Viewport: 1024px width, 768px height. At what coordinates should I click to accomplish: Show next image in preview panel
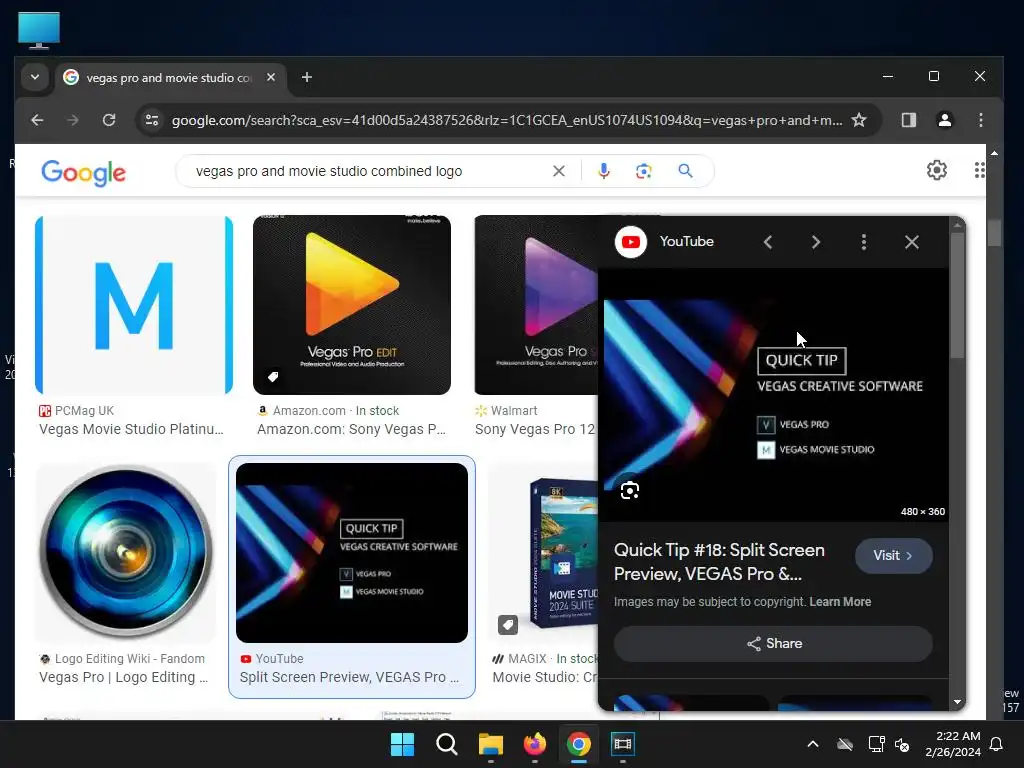pyautogui.click(x=816, y=242)
